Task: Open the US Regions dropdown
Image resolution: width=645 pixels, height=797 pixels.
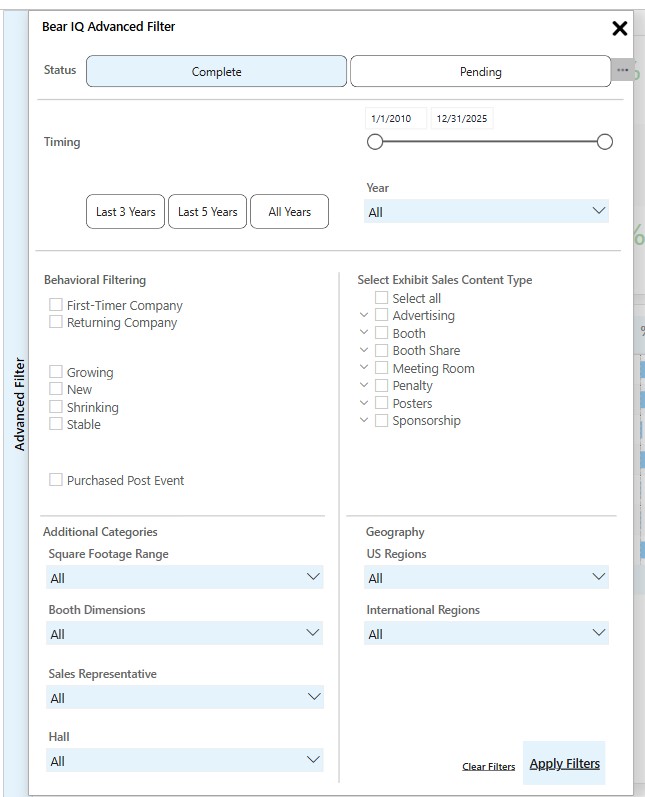Action: point(486,578)
